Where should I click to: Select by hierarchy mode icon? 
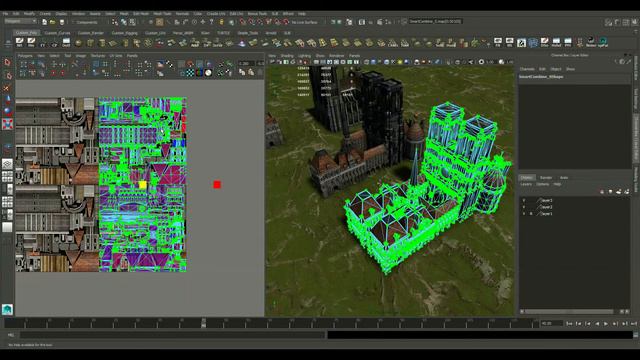click(115, 22)
